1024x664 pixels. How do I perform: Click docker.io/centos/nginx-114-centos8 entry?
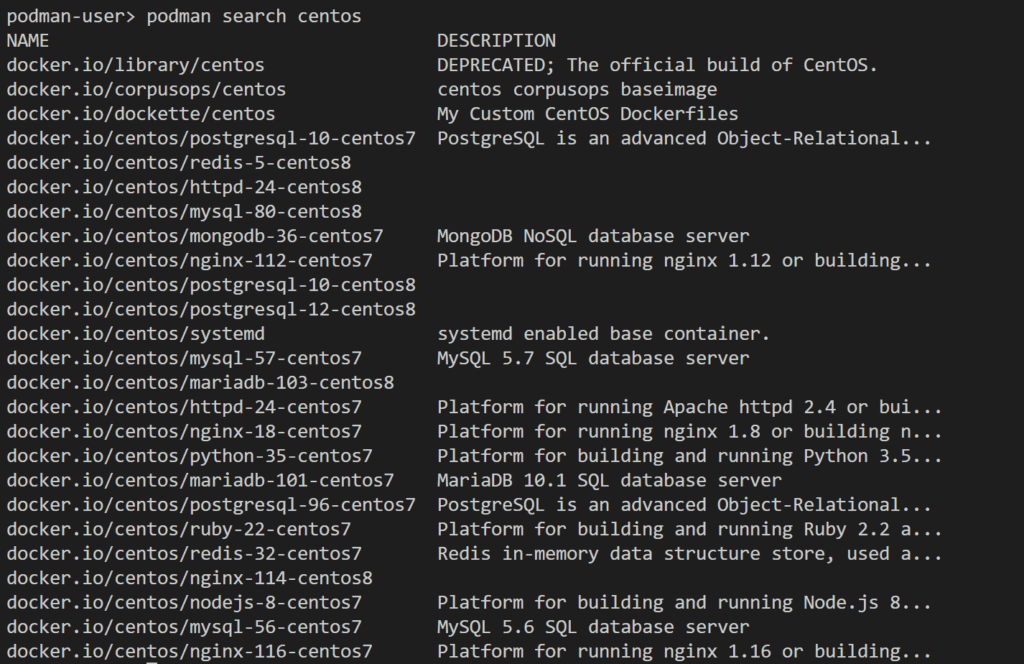[x=189, y=578]
